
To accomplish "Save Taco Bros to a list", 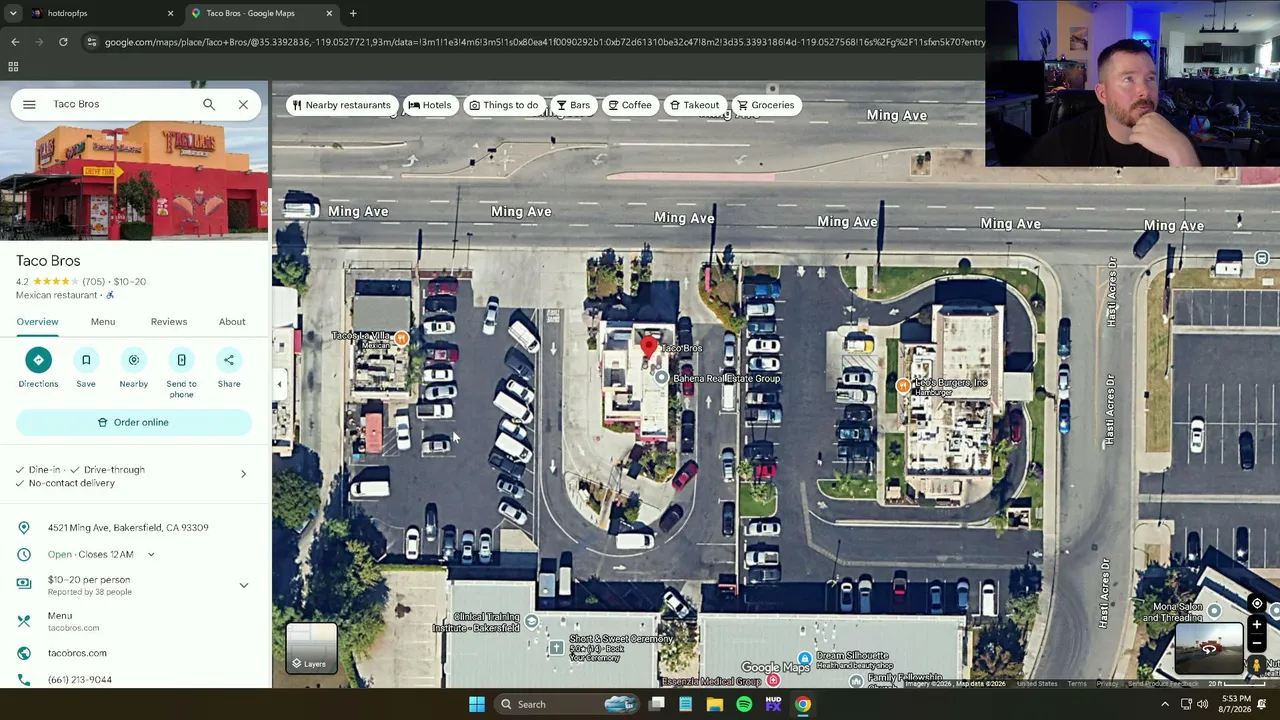I will (86, 360).
